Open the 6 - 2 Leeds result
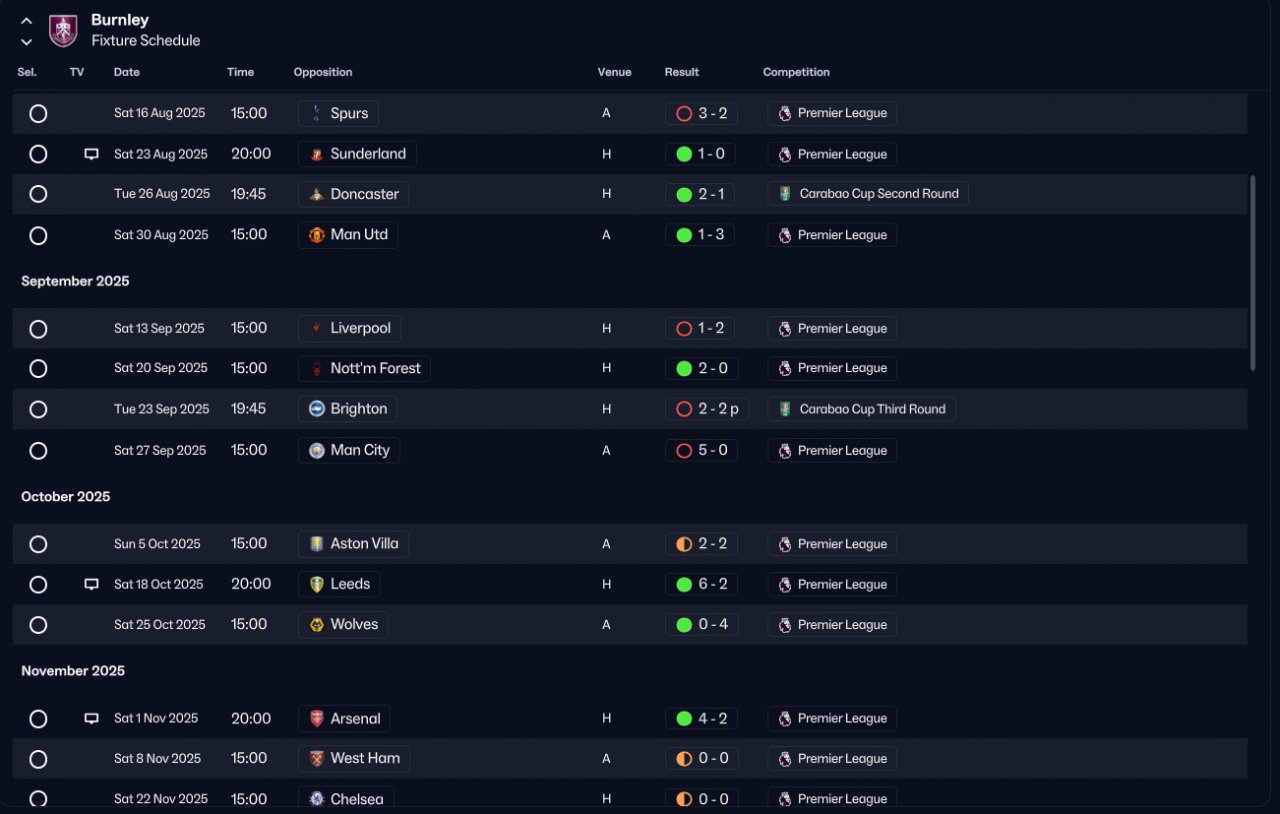The height and width of the screenshot is (814, 1280). click(x=701, y=584)
